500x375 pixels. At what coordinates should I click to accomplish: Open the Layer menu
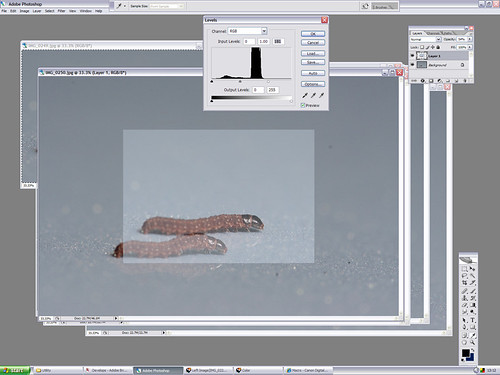[x=37, y=11]
